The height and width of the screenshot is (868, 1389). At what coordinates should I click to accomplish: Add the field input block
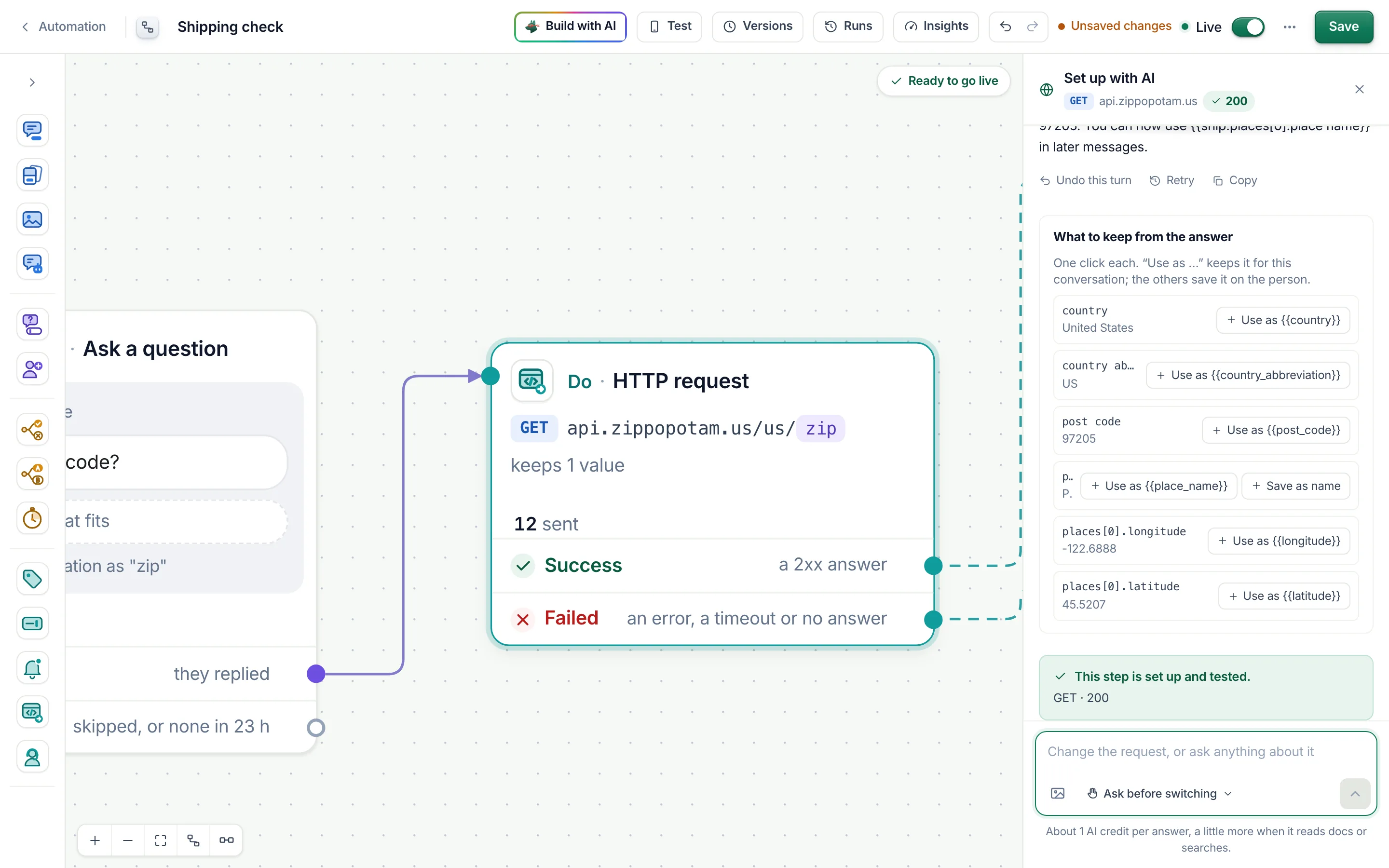pyautogui.click(x=32, y=624)
